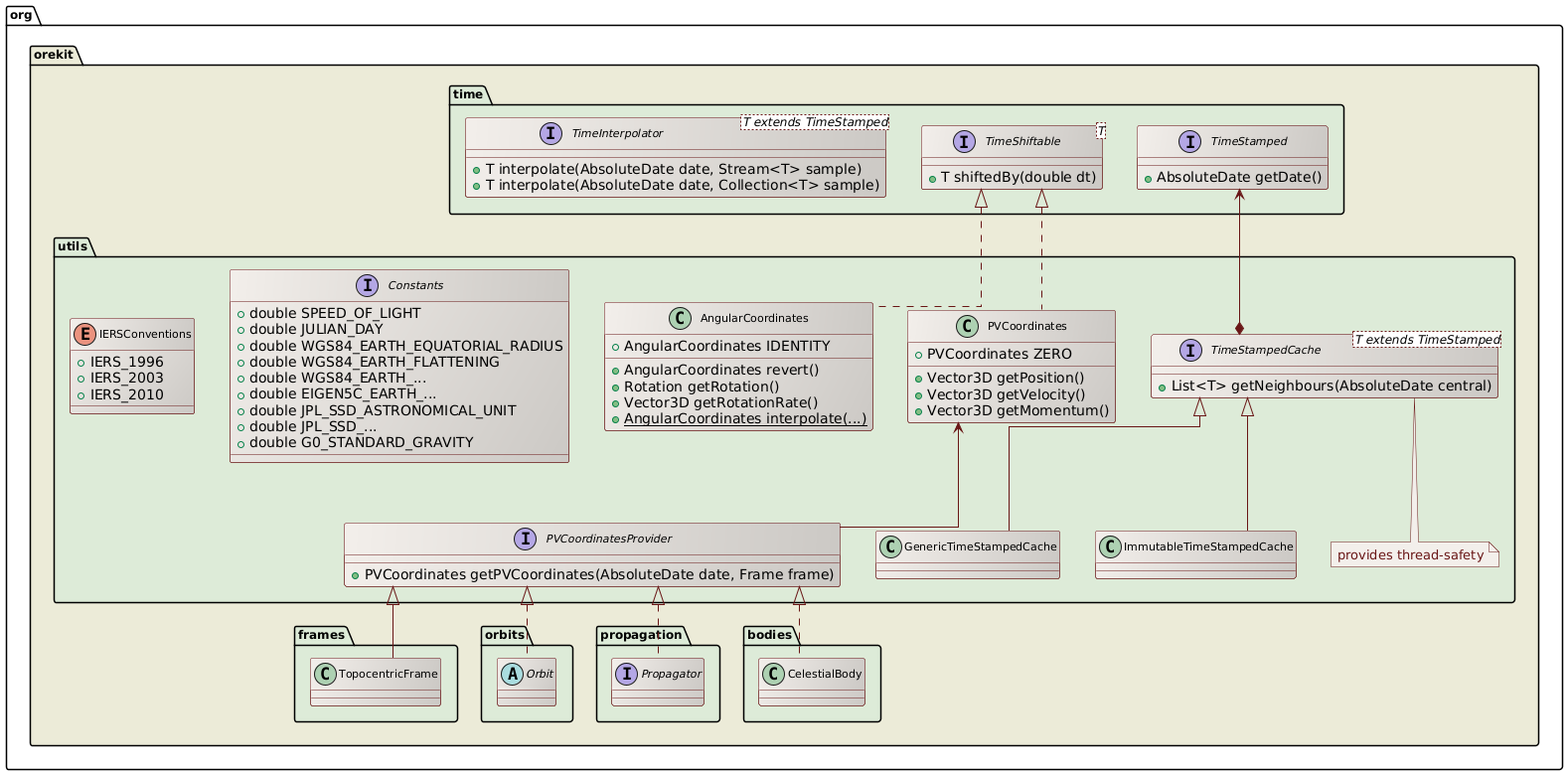Click the ImmutableTimeStampedCache class icon
Screen dimensions: 1568x775
(x=1109, y=545)
